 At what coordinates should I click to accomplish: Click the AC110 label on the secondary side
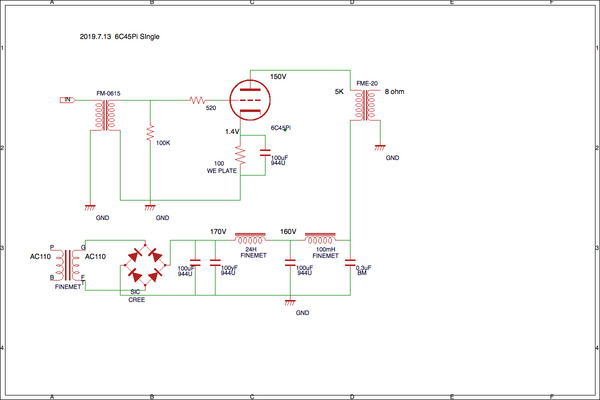[95, 256]
